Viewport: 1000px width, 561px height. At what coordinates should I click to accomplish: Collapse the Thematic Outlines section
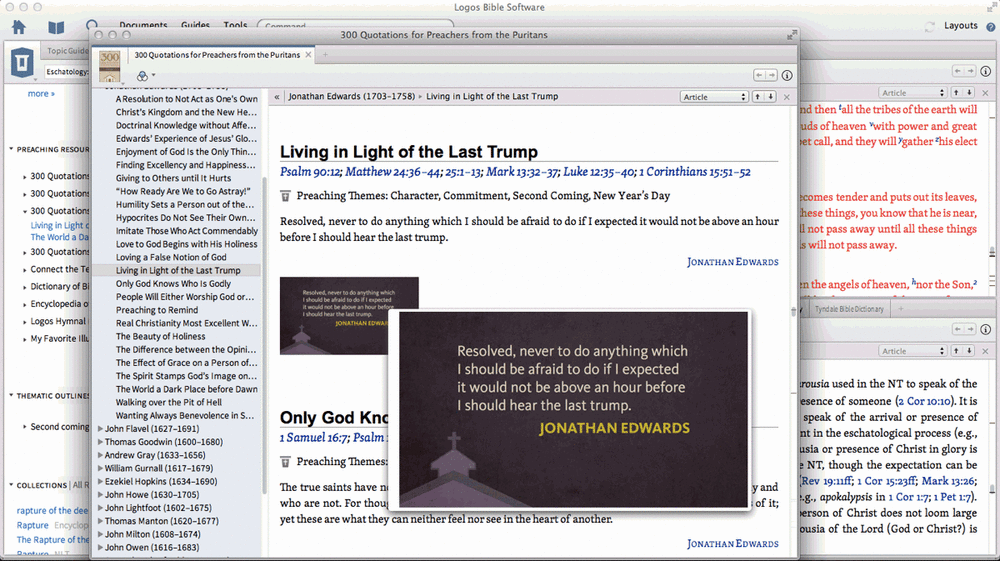pos(11,396)
